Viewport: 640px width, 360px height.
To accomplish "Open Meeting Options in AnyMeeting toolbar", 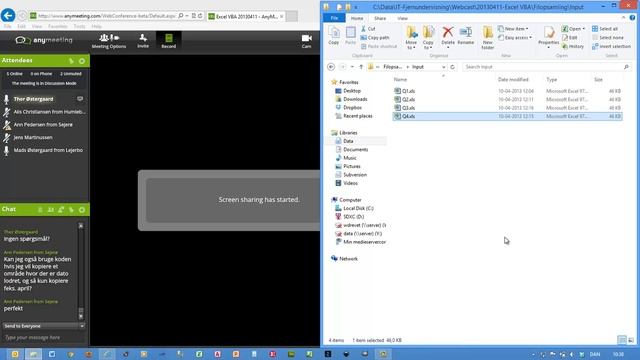I will click(x=109, y=41).
